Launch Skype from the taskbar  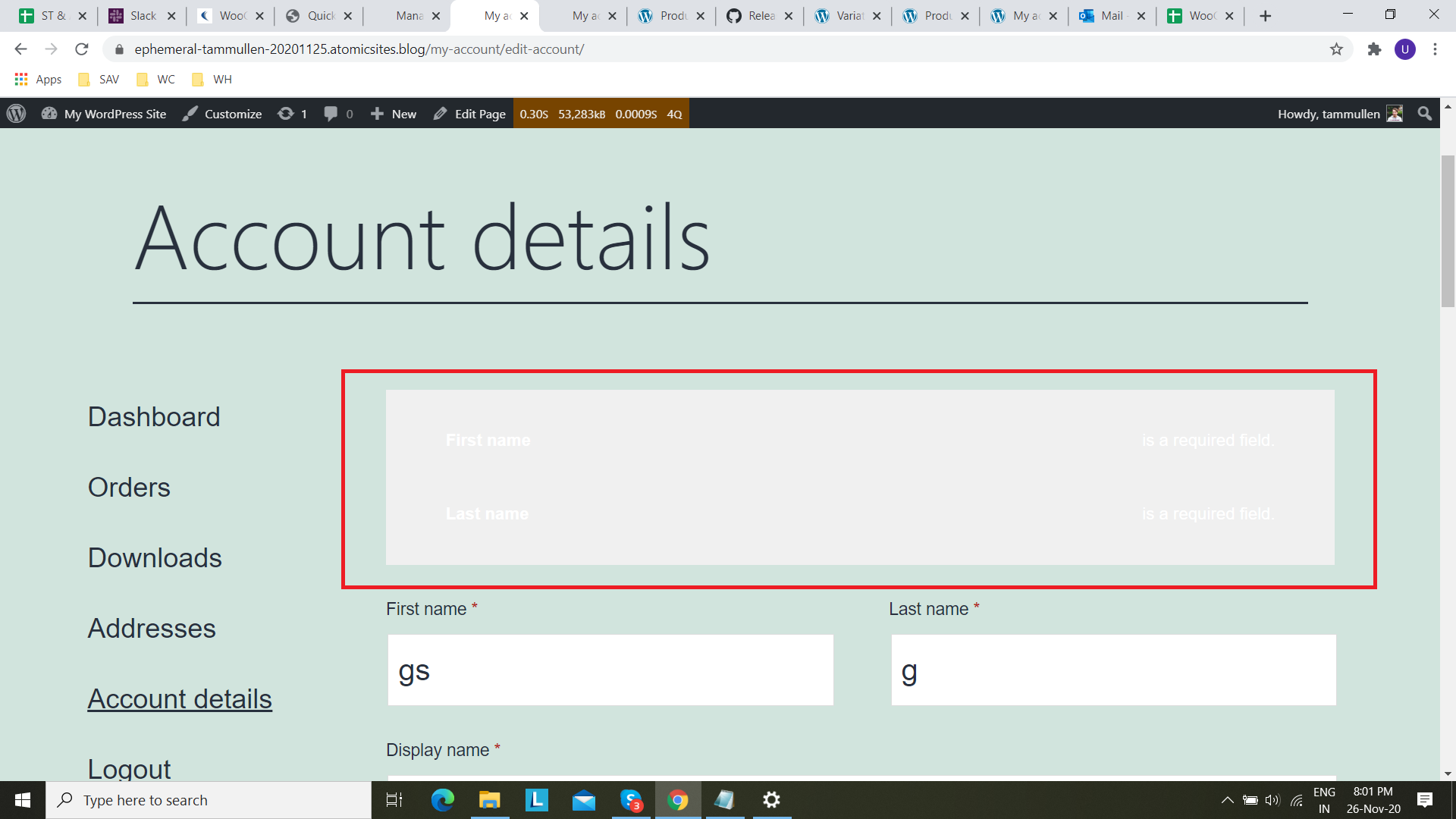(631, 800)
